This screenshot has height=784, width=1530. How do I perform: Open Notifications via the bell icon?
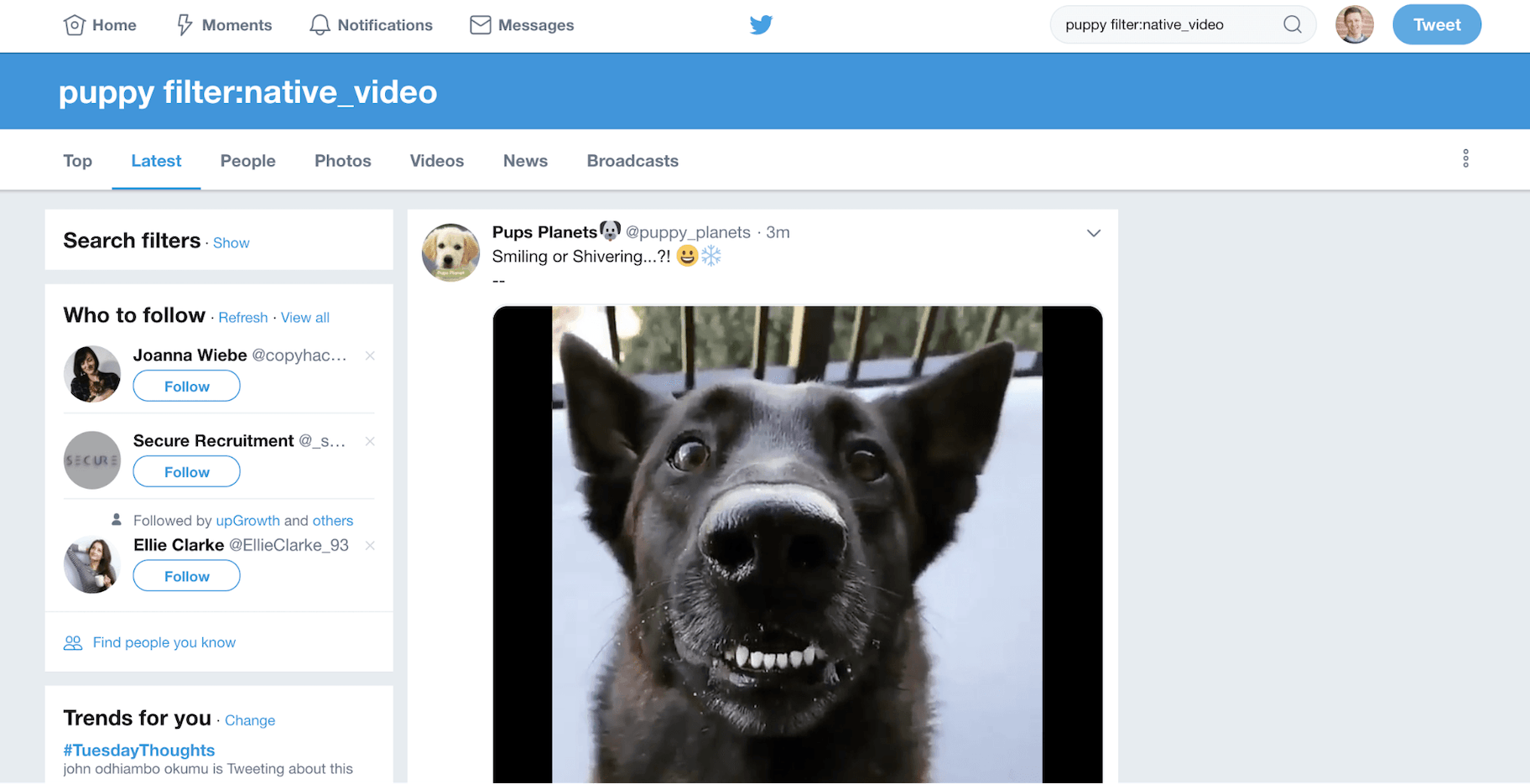320,25
